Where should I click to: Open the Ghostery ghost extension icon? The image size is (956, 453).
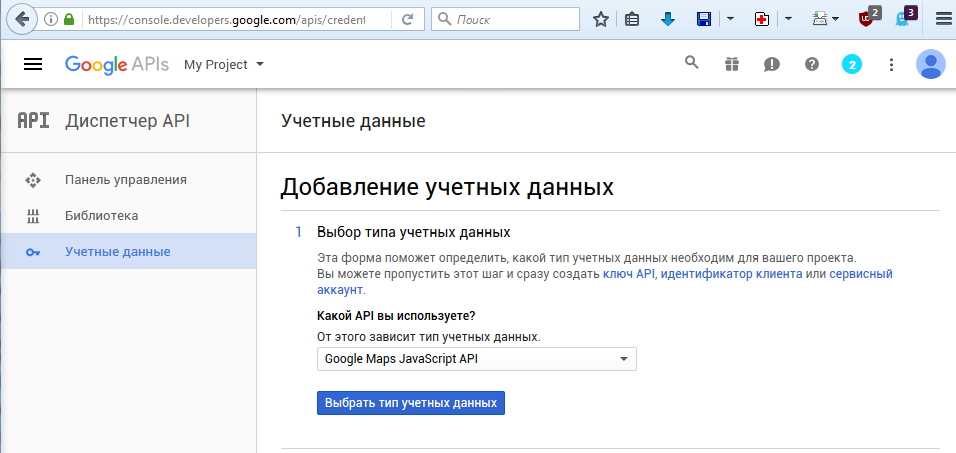pos(906,18)
